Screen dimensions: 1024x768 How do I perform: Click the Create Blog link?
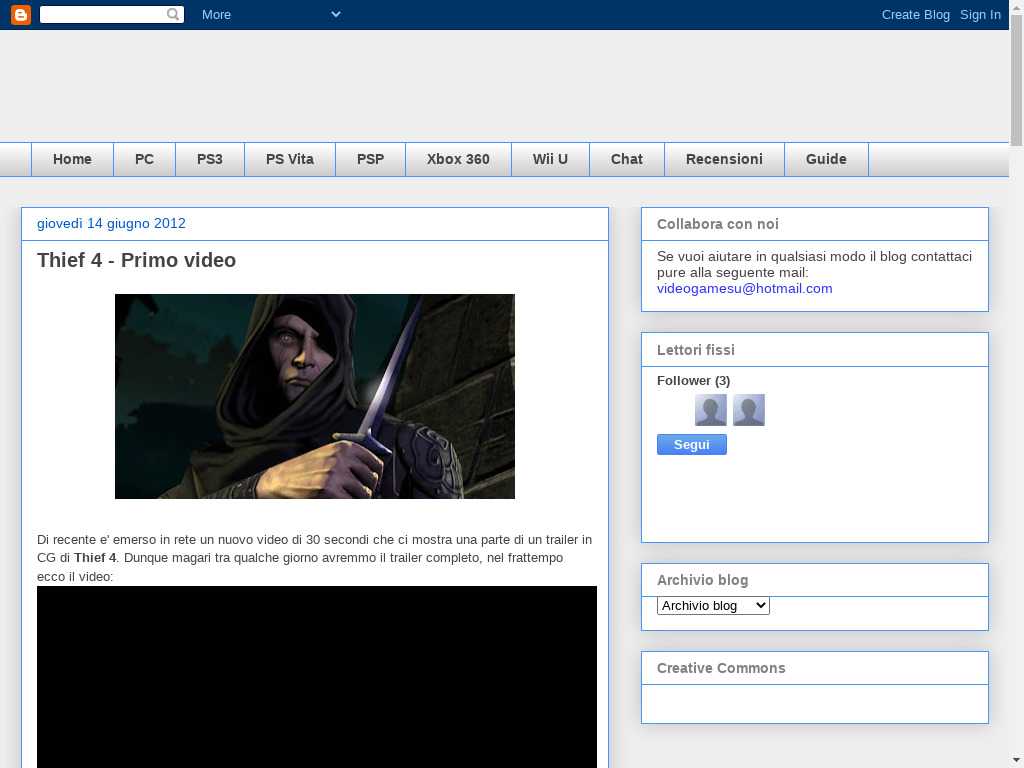pyautogui.click(x=915, y=14)
